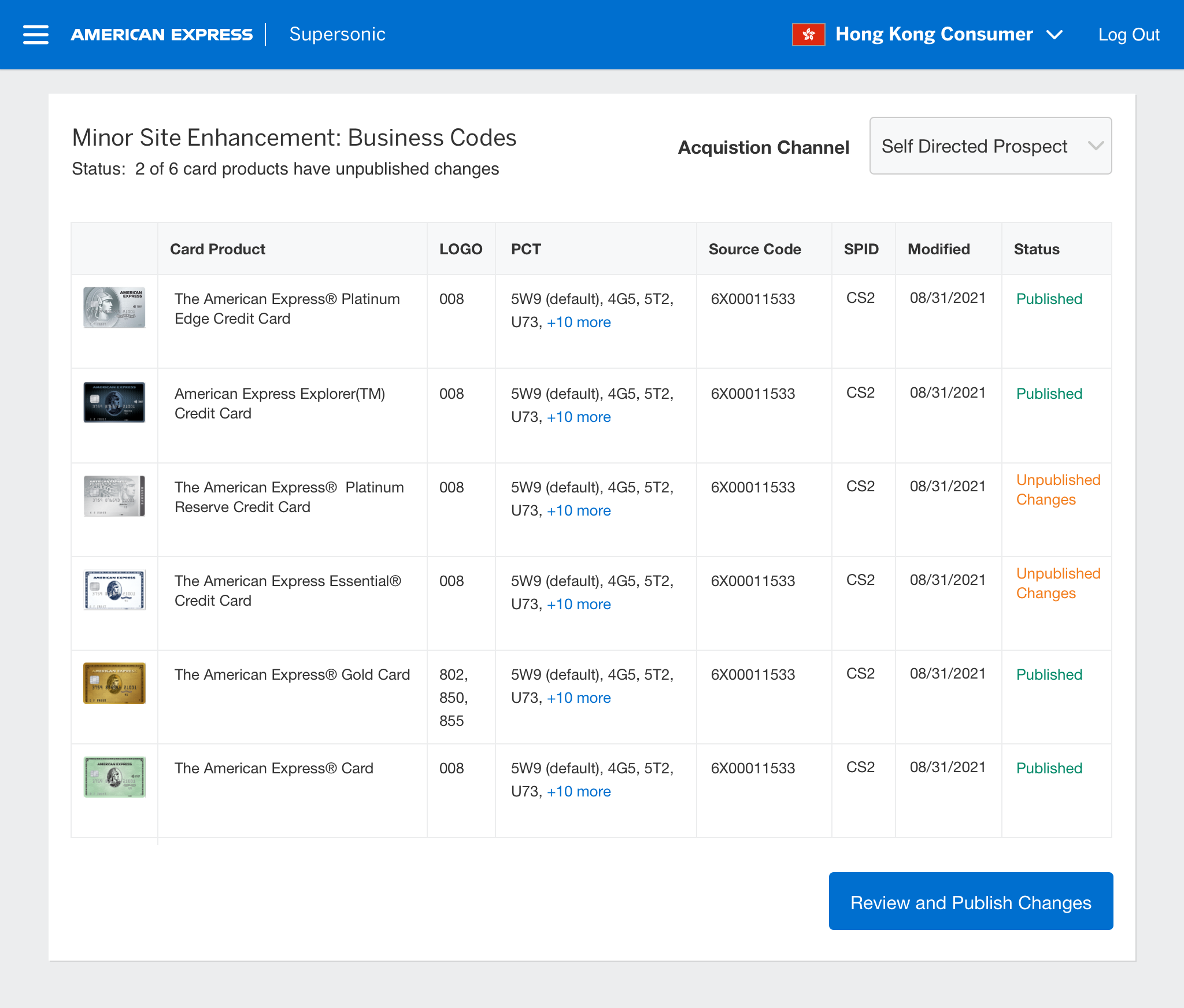Click Published status for Gold Card

1049,675
